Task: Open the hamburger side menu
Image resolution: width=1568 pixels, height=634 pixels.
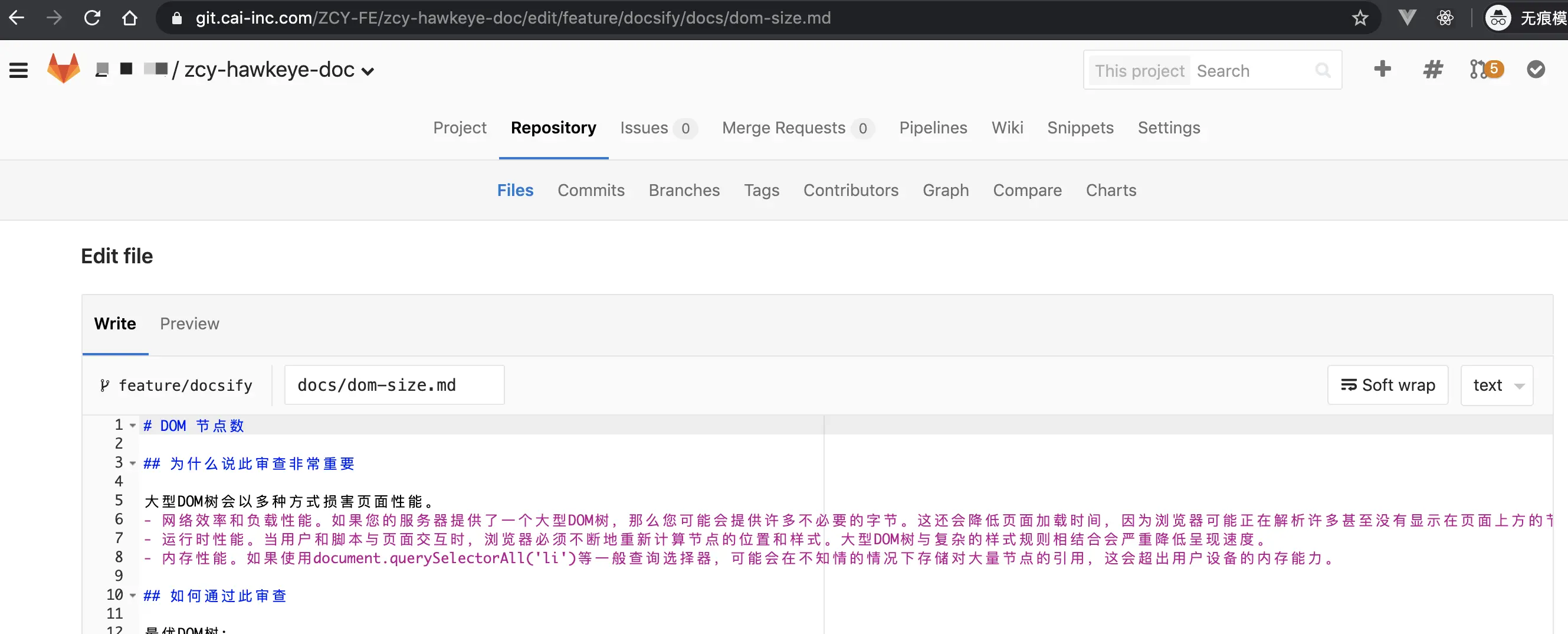Action: pos(19,70)
